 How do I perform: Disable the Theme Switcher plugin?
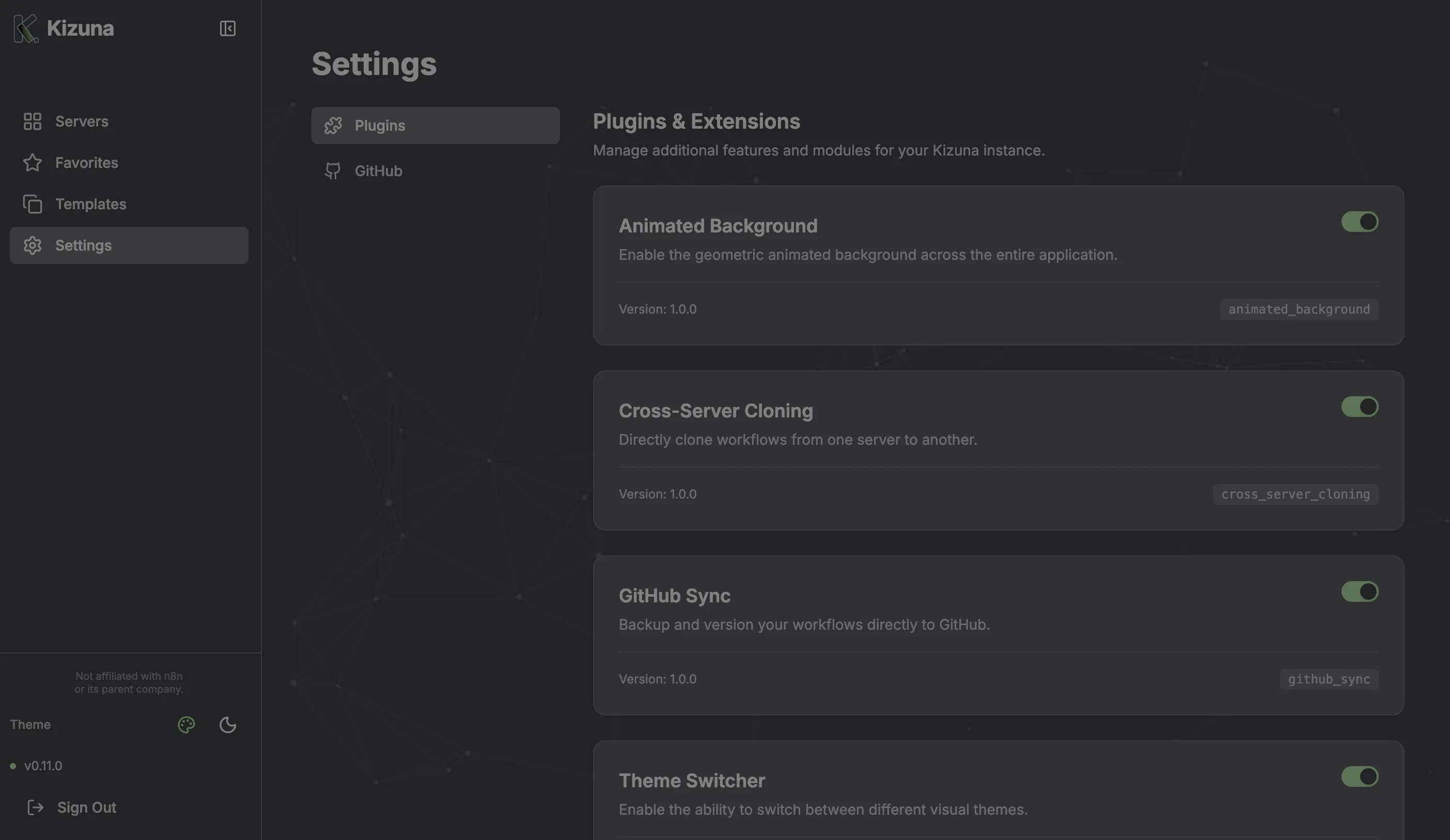point(1360,776)
